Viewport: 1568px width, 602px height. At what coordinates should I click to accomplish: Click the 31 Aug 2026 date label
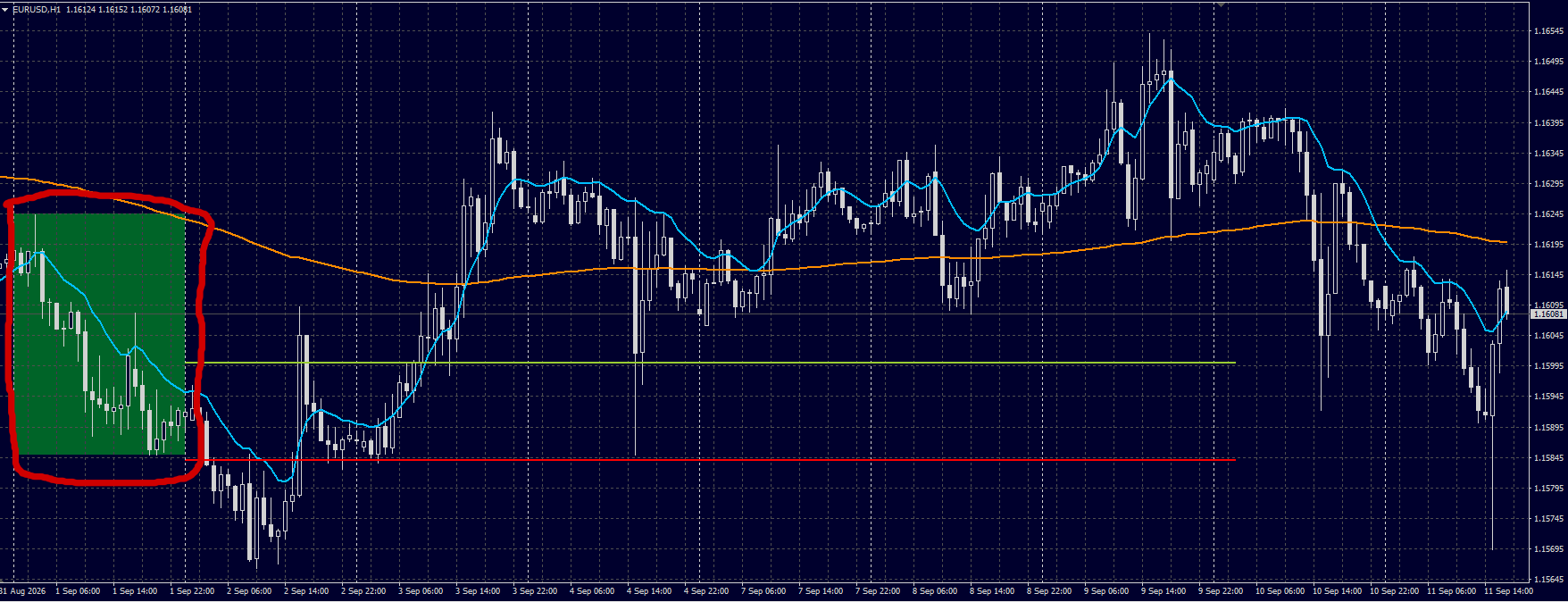coord(22,591)
